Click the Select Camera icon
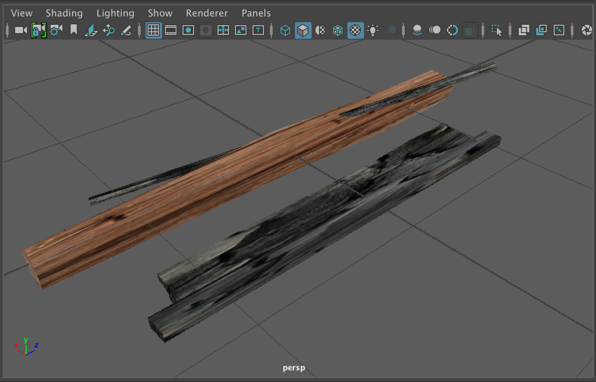596x382 pixels. [21, 30]
